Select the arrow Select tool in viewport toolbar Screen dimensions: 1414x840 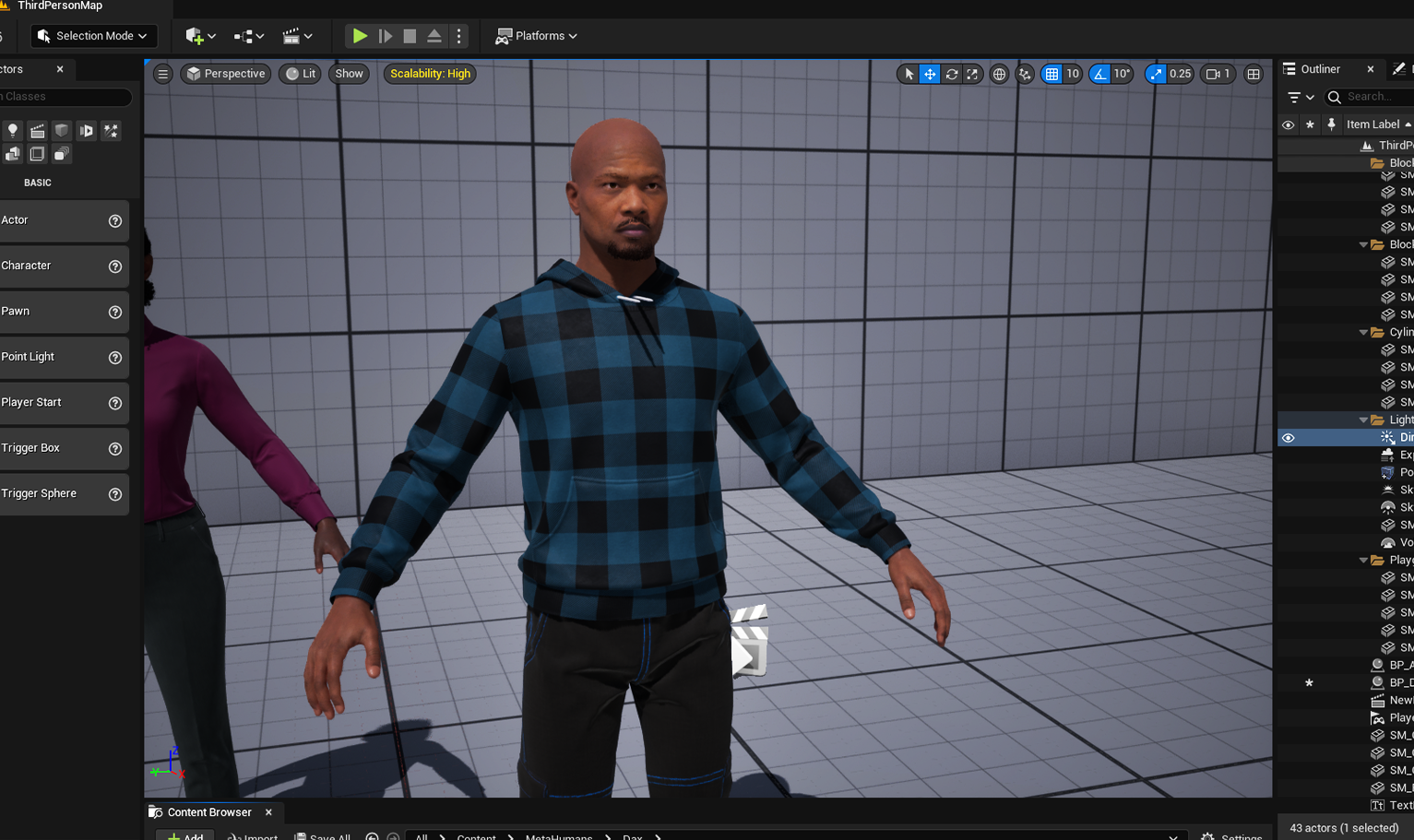[x=909, y=74]
